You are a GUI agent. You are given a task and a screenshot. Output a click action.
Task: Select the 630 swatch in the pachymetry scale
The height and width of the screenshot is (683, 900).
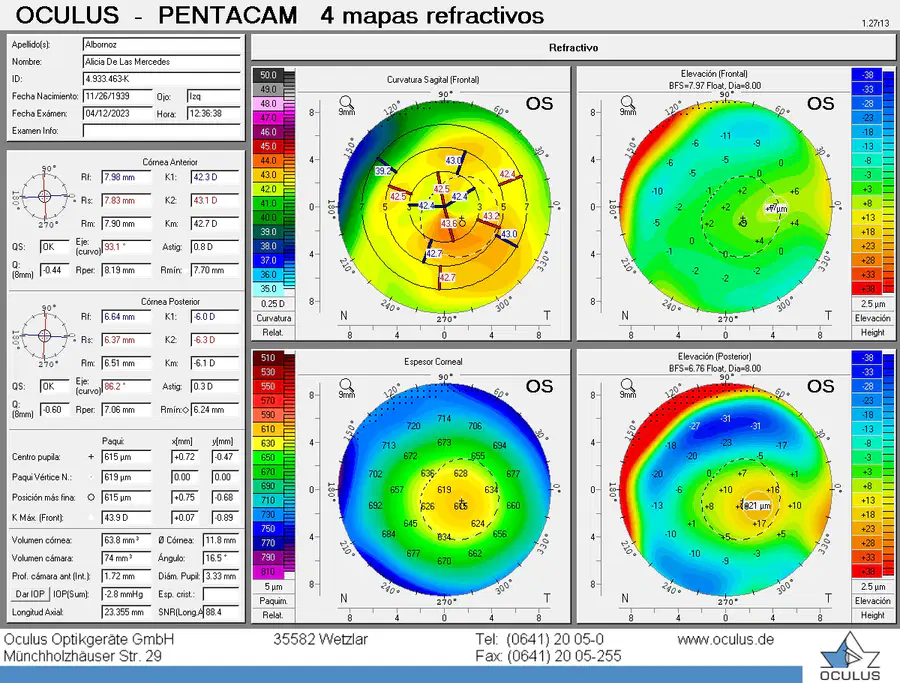(x=268, y=443)
